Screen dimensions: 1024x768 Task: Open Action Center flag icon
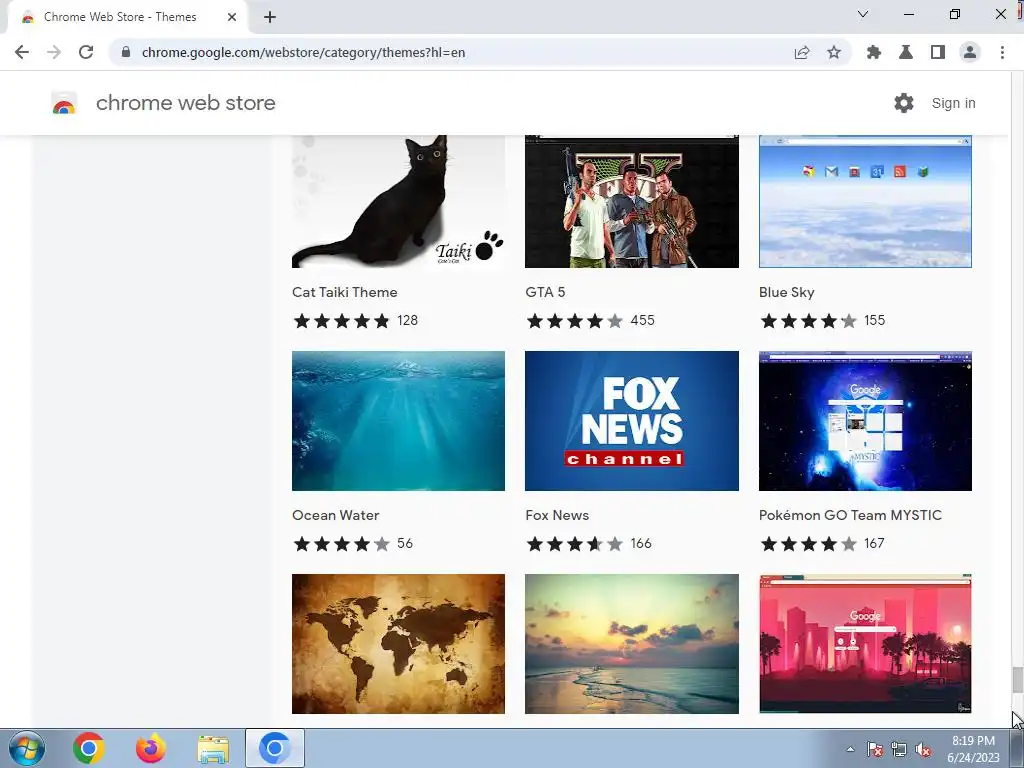tap(875, 749)
